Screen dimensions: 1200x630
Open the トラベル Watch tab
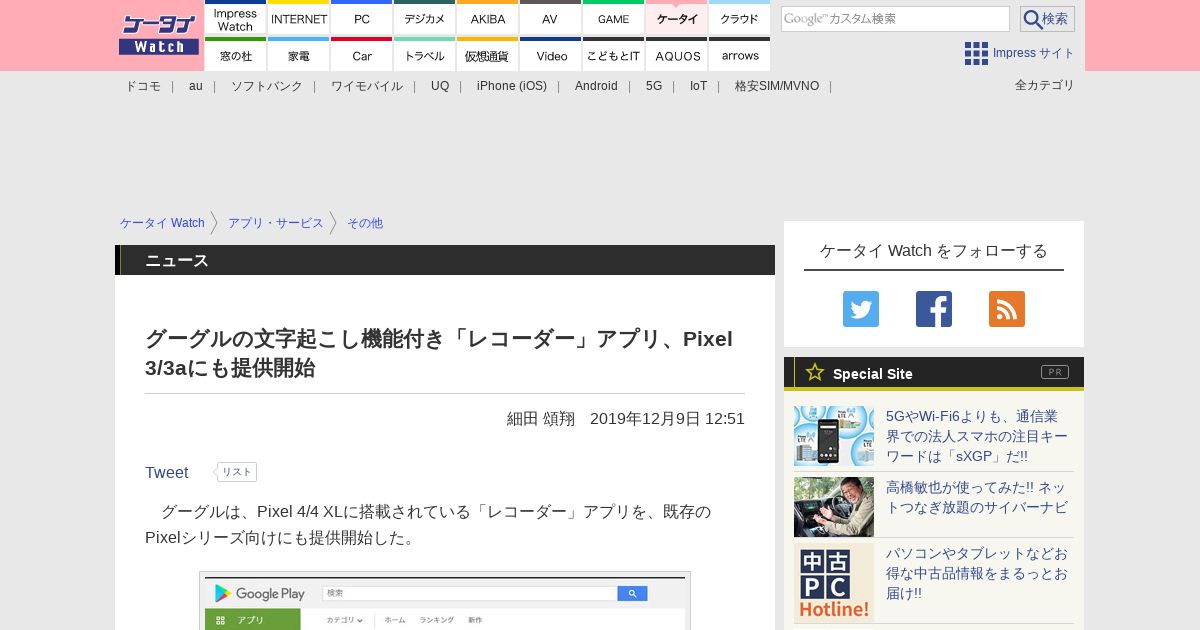[425, 55]
